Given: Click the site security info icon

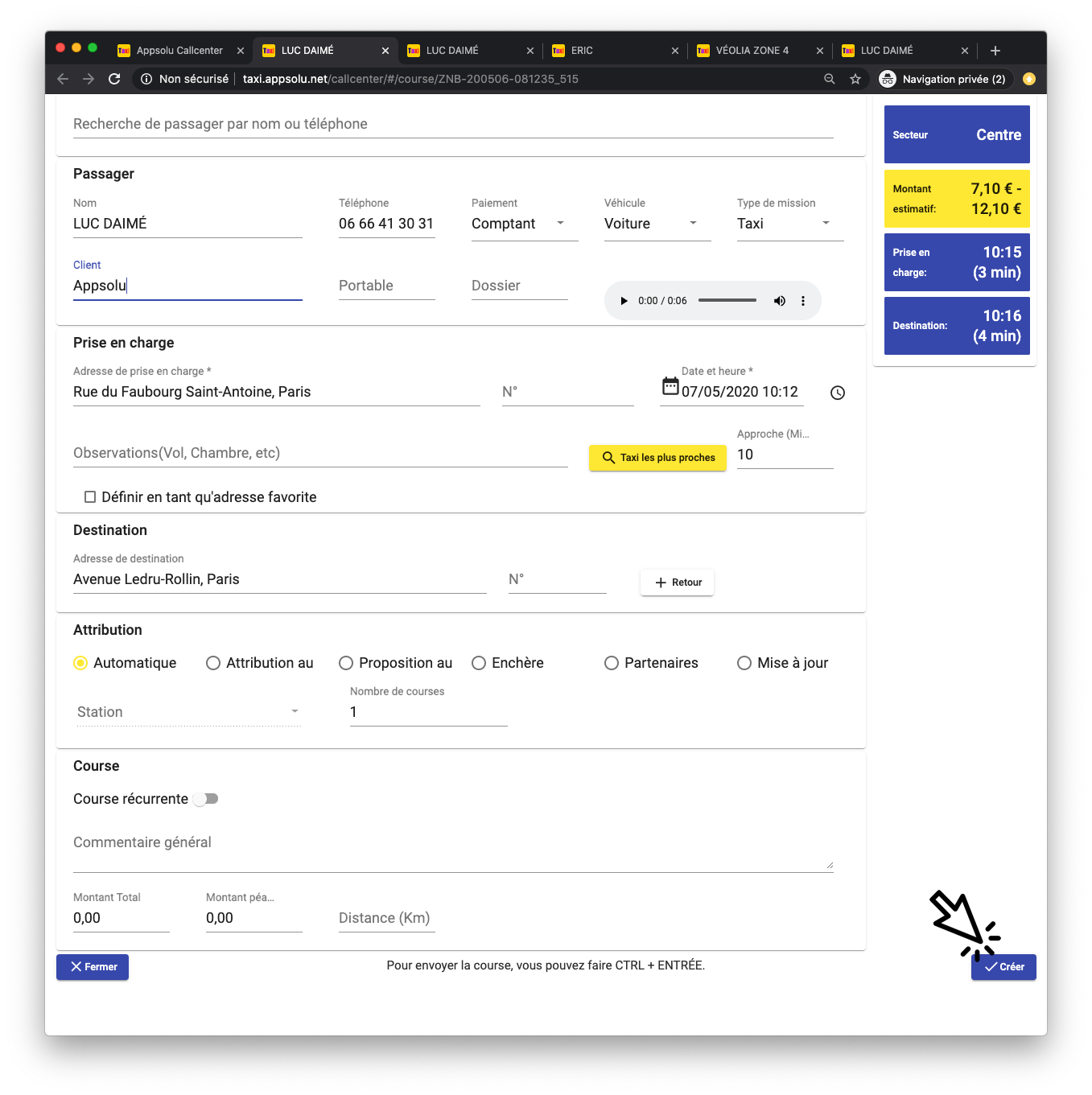Looking at the screenshot, I should tap(146, 79).
